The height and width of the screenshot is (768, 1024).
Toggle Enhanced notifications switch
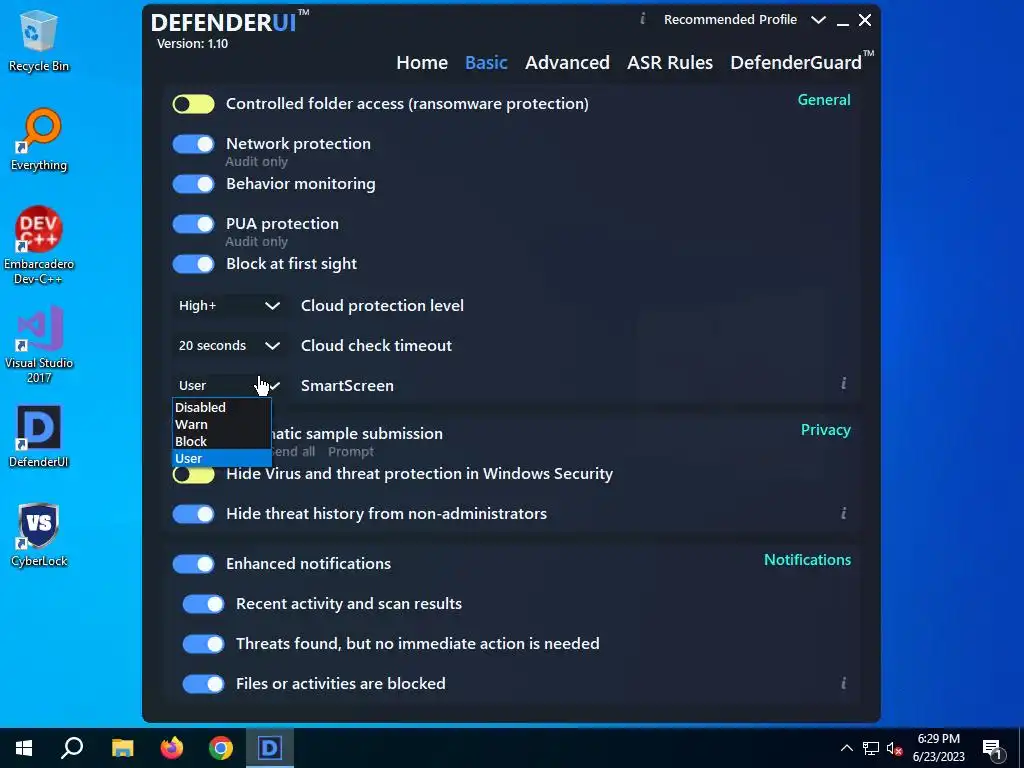coord(193,564)
